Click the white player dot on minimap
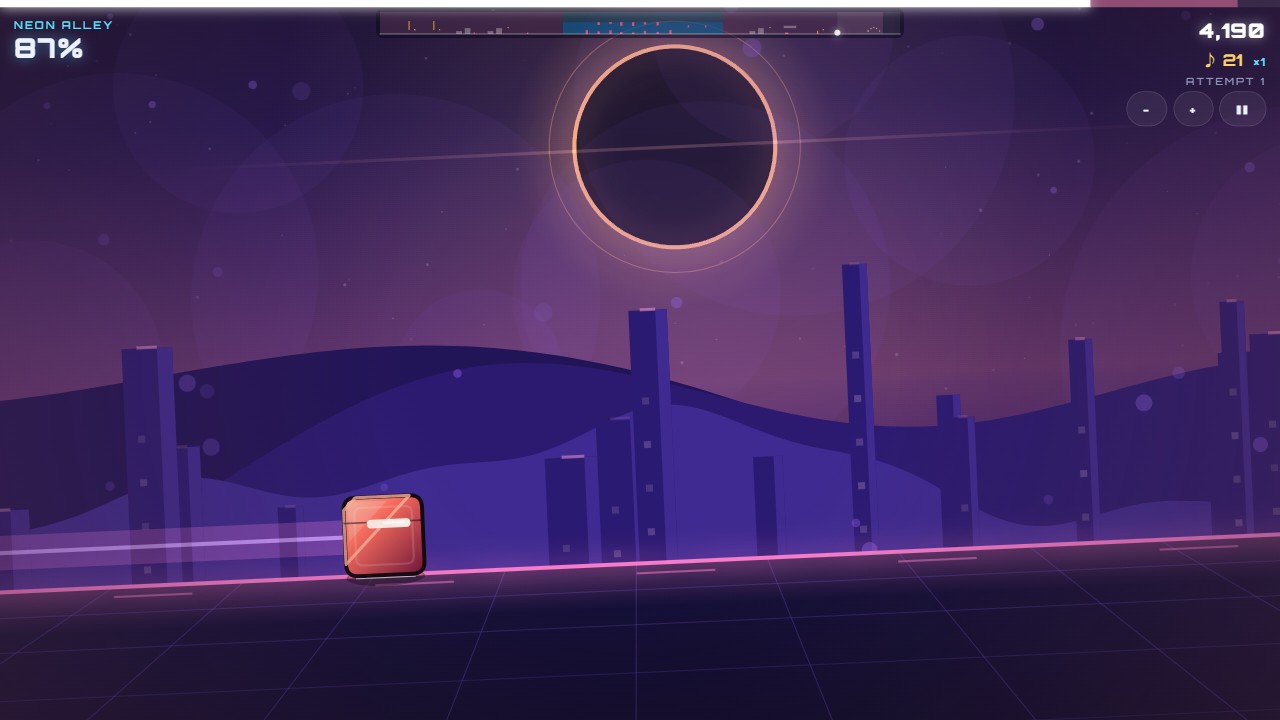The width and height of the screenshot is (1280, 720). point(837,32)
